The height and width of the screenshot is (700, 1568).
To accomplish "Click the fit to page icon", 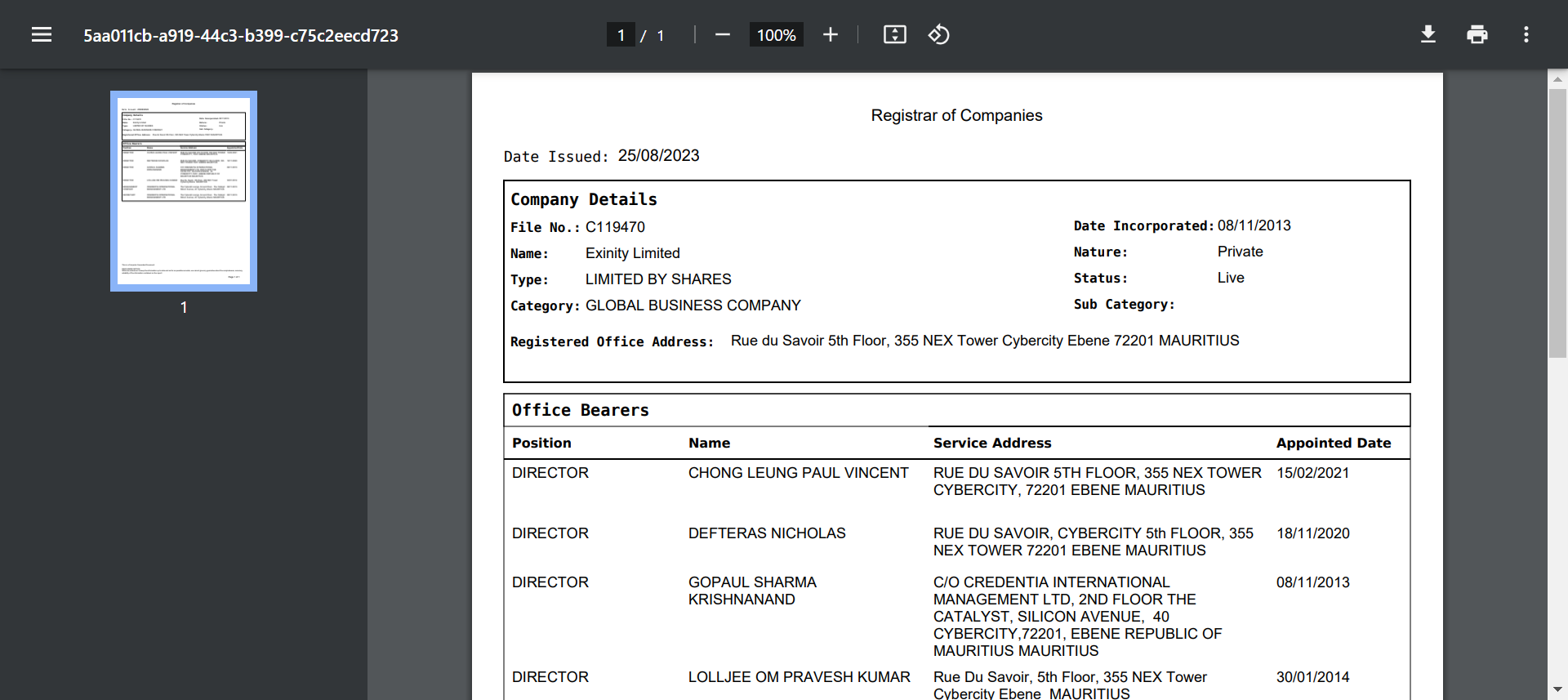I will point(895,34).
